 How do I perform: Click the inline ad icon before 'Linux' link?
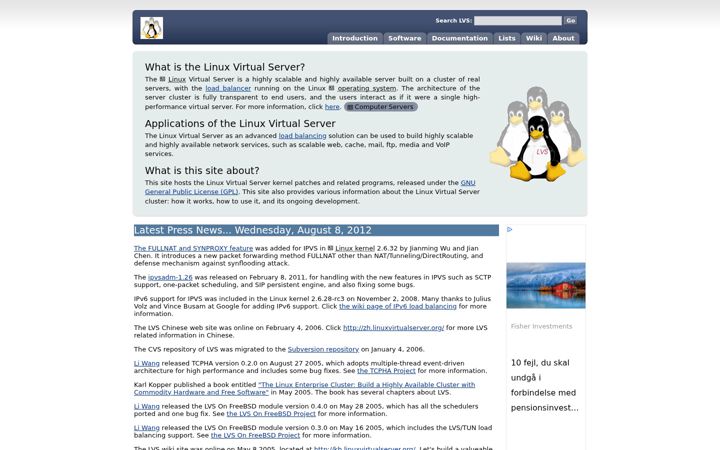click(x=162, y=79)
